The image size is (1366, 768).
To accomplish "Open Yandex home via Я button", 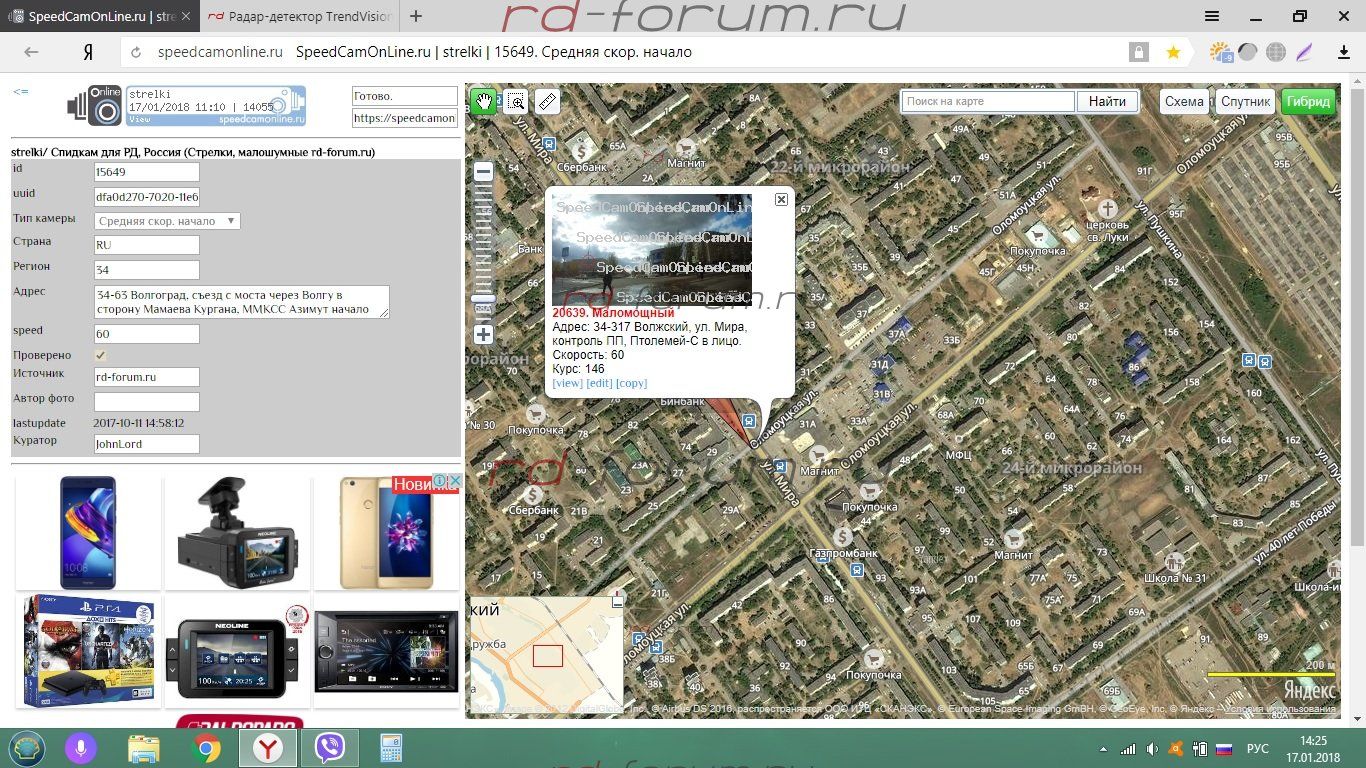I will [88, 52].
